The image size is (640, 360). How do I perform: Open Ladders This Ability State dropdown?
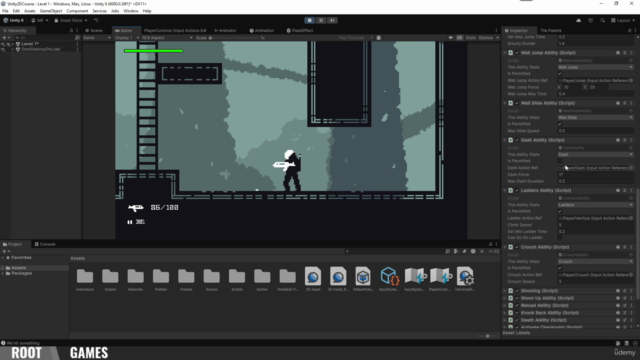click(x=596, y=205)
